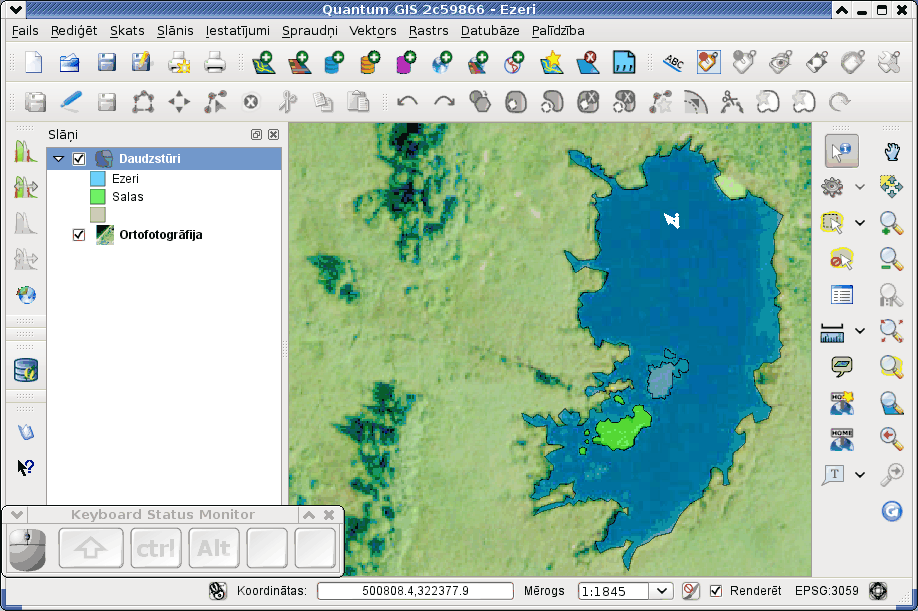Click the Pan Map to Selection icon
This screenshot has width=918, height=611.
(x=891, y=187)
